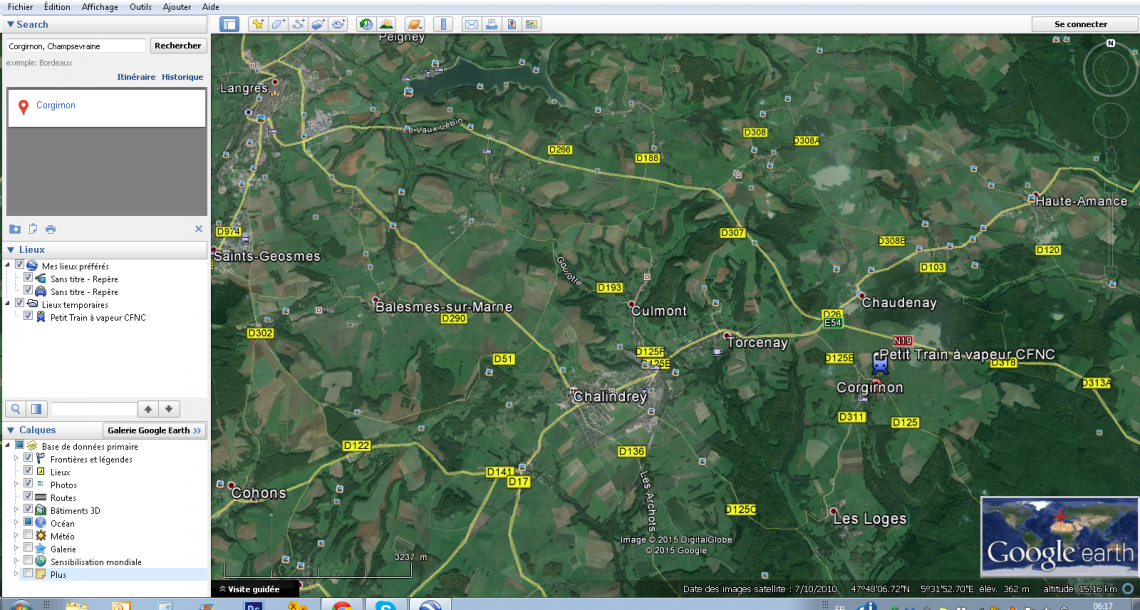Open the Affichage menu

click(99, 6)
